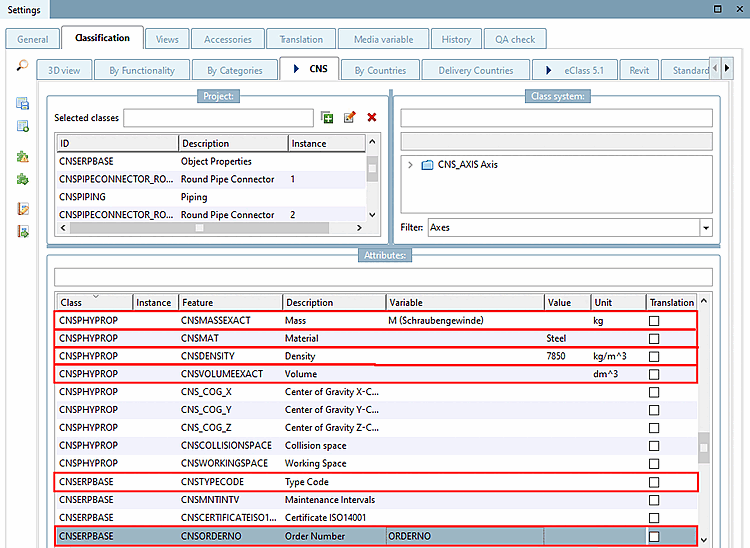Toggle Translation checkbox for CNSMASSEXACT row

click(x=654, y=321)
